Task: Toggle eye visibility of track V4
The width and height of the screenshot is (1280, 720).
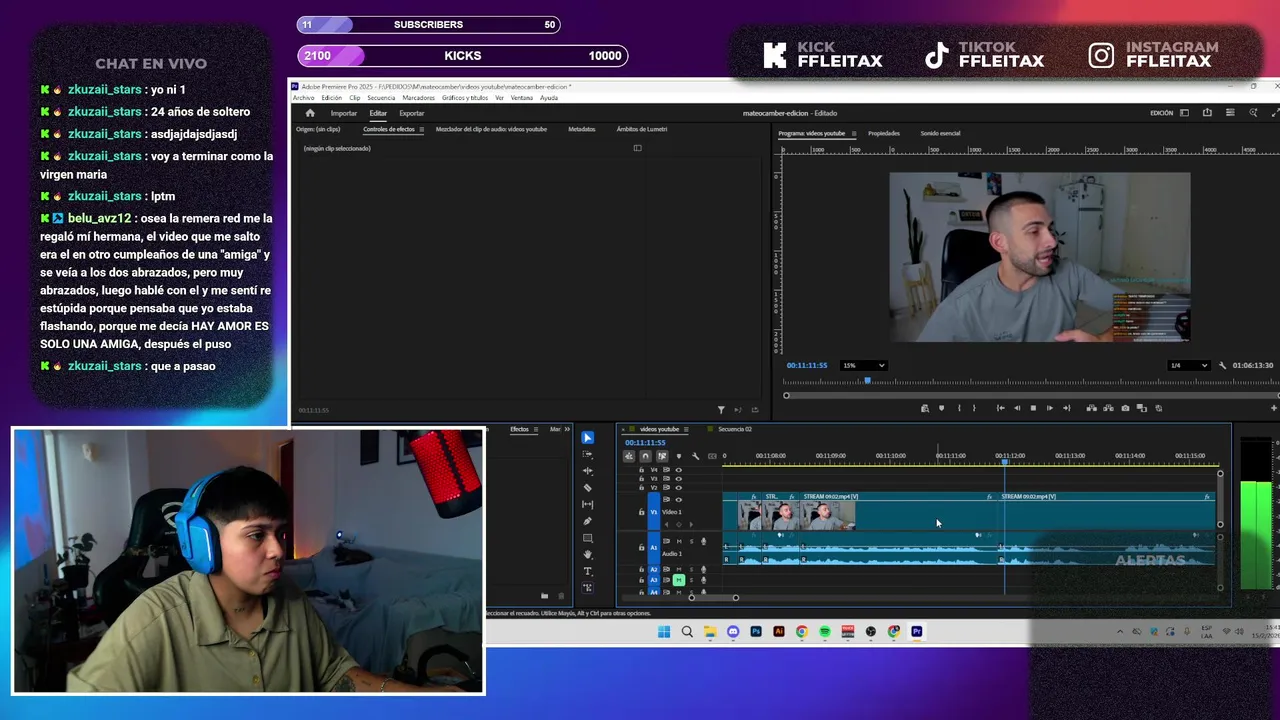Action: tap(679, 470)
